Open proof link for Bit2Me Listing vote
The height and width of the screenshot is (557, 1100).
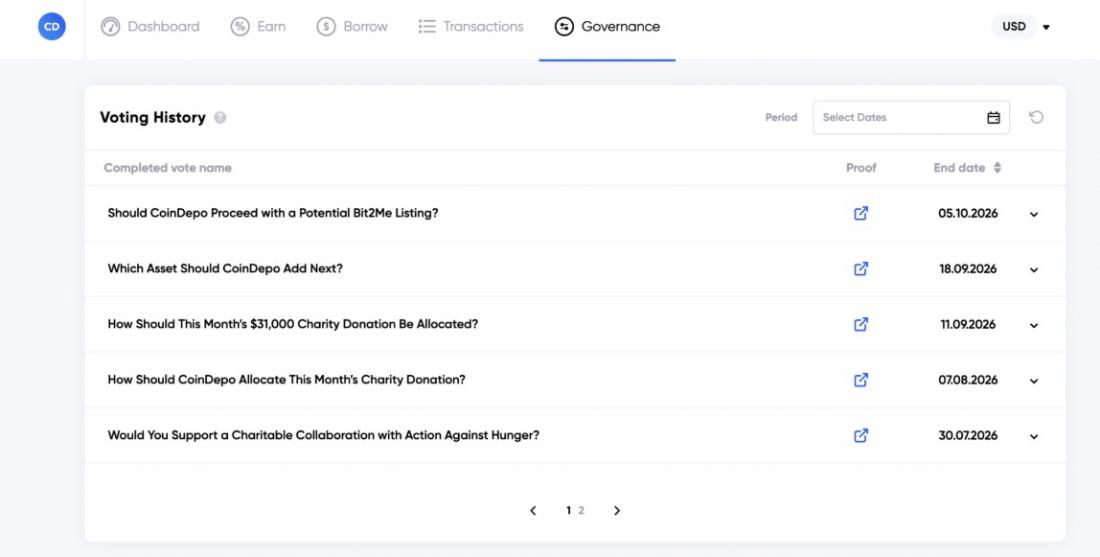(861, 213)
